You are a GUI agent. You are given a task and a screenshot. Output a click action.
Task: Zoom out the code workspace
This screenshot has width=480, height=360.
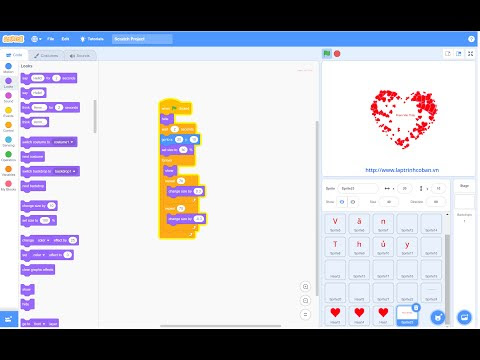click(x=305, y=301)
